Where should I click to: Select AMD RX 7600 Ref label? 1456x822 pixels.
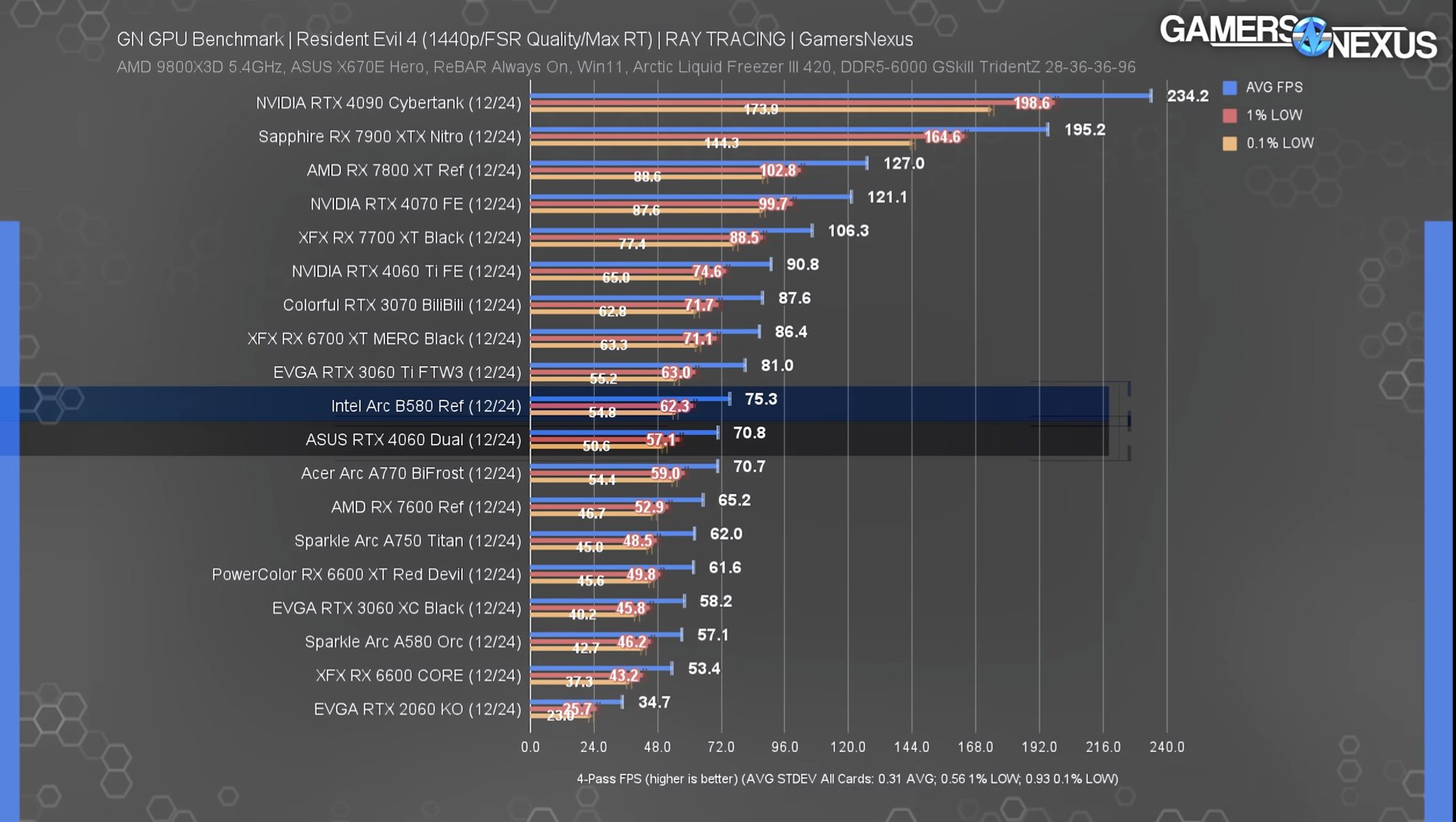tap(426, 507)
